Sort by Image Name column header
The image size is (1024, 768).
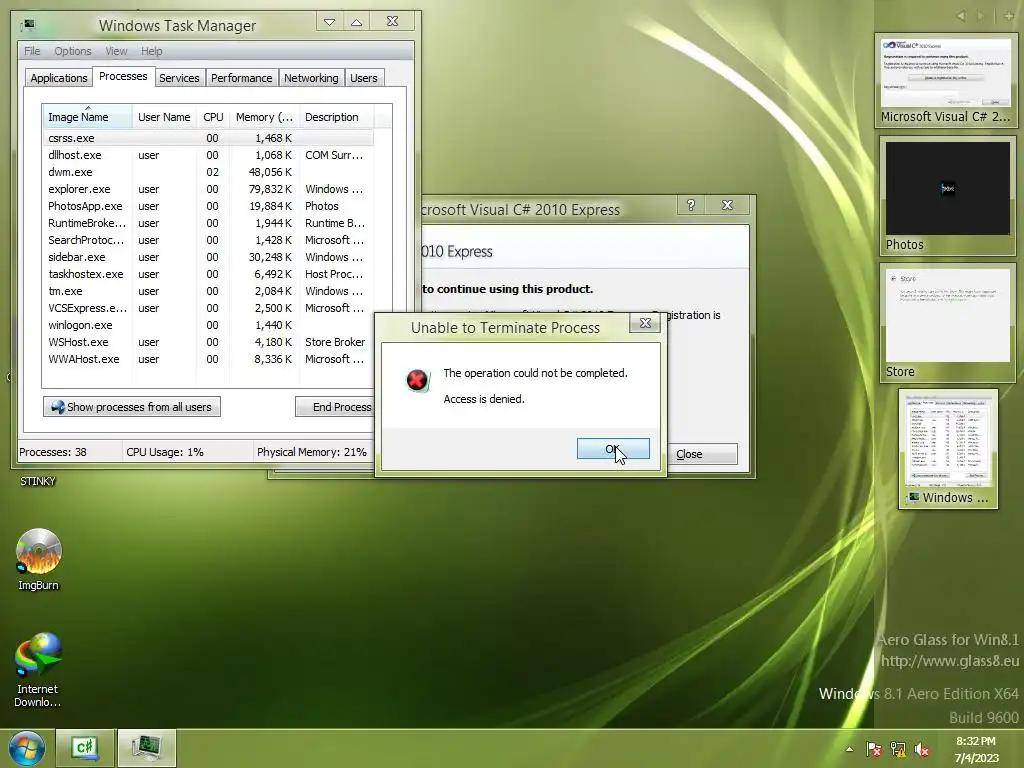pyautogui.click(x=88, y=117)
